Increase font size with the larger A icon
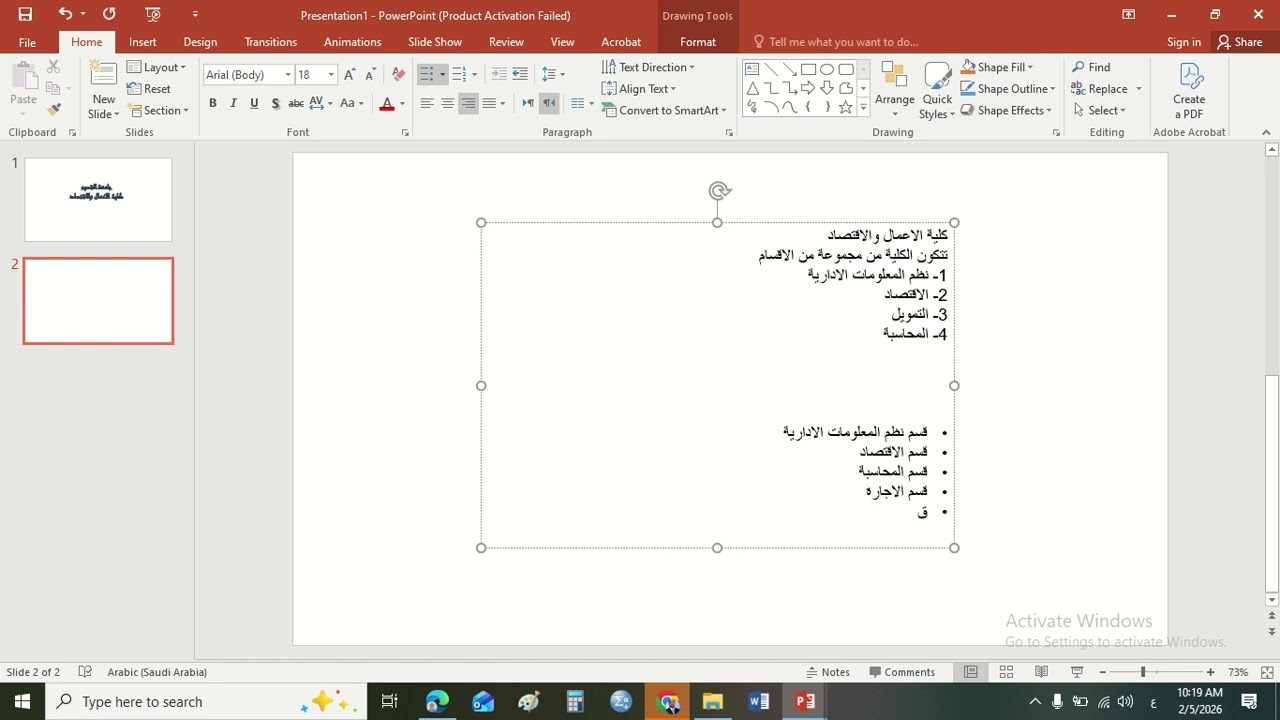Image resolution: width=1280 pixels, height=720 pixels. pos(349,75)
